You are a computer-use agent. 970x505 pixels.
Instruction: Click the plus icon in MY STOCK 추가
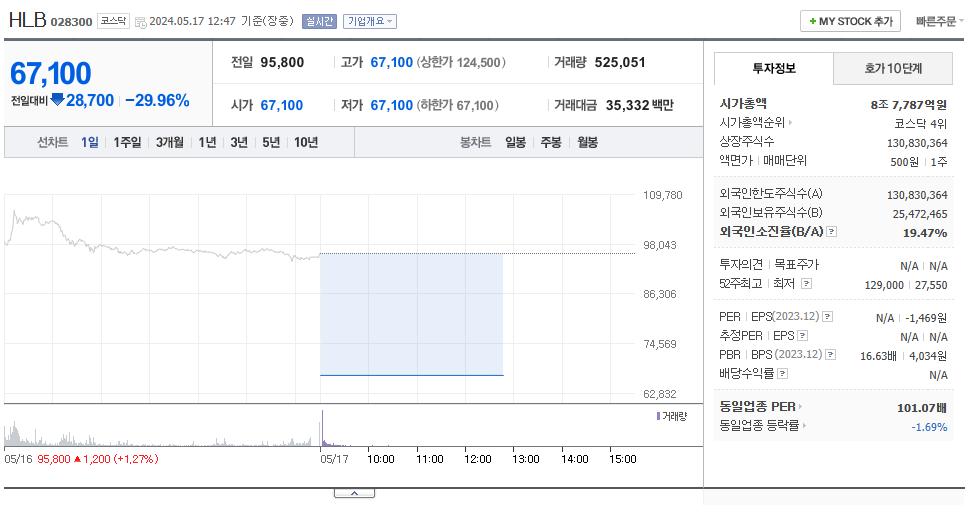pos(812,21)
